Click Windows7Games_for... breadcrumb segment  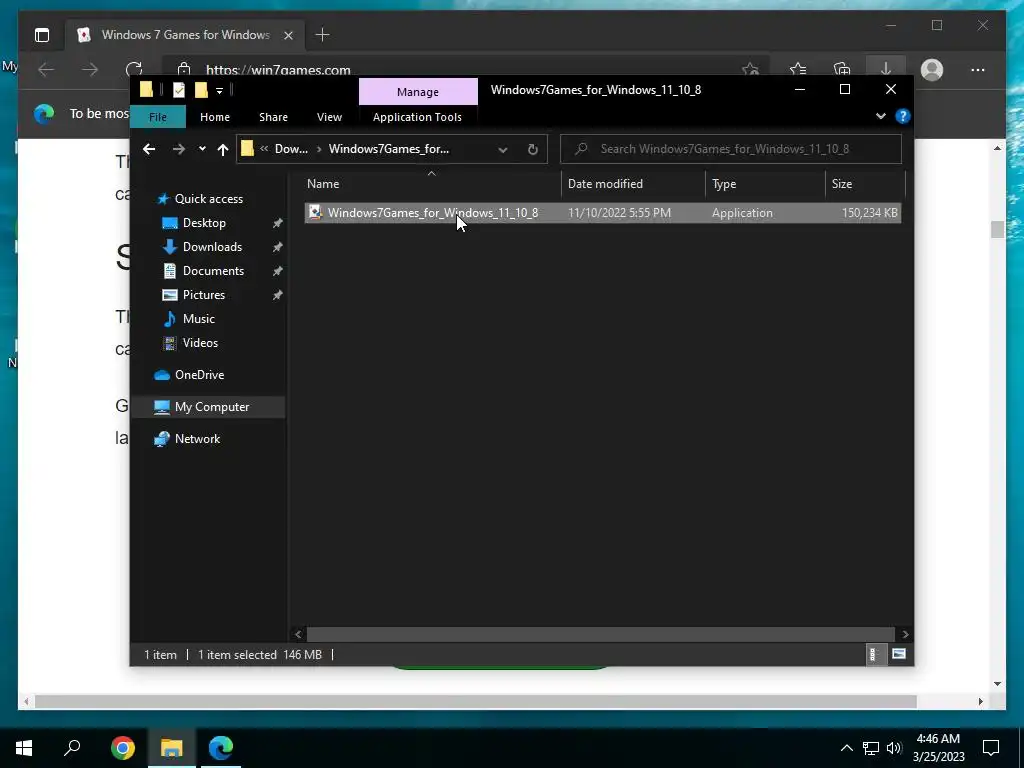tap(389, 149)
